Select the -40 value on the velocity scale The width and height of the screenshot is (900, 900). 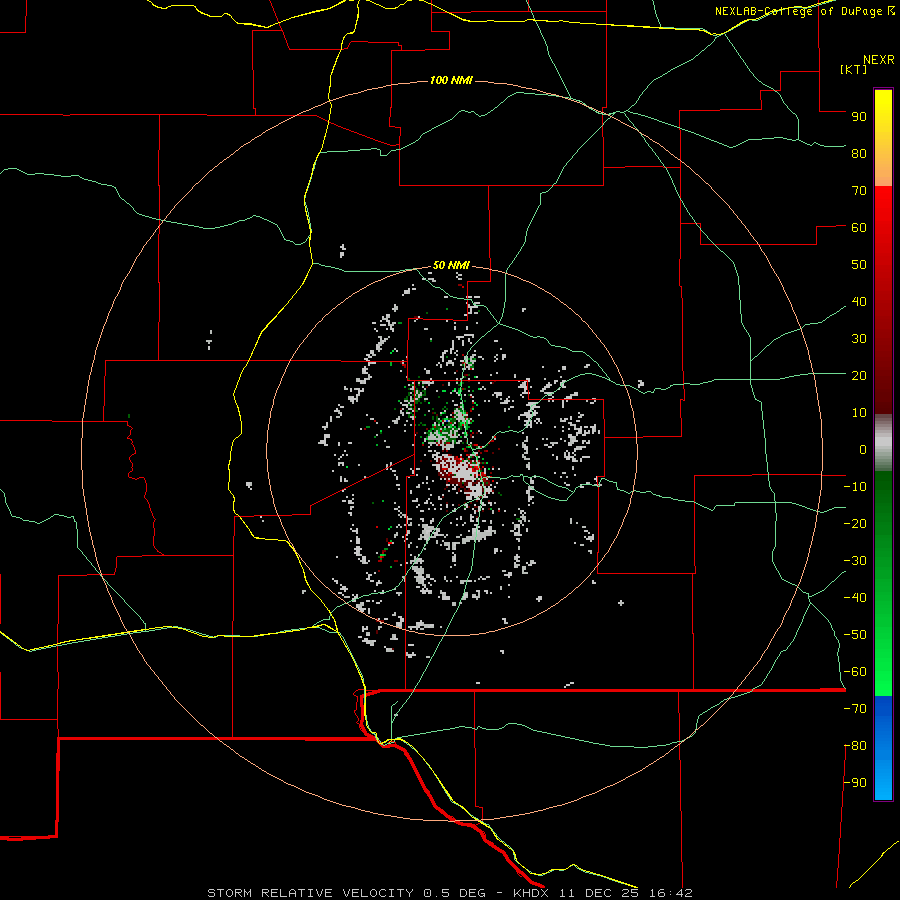pos(855,598)
